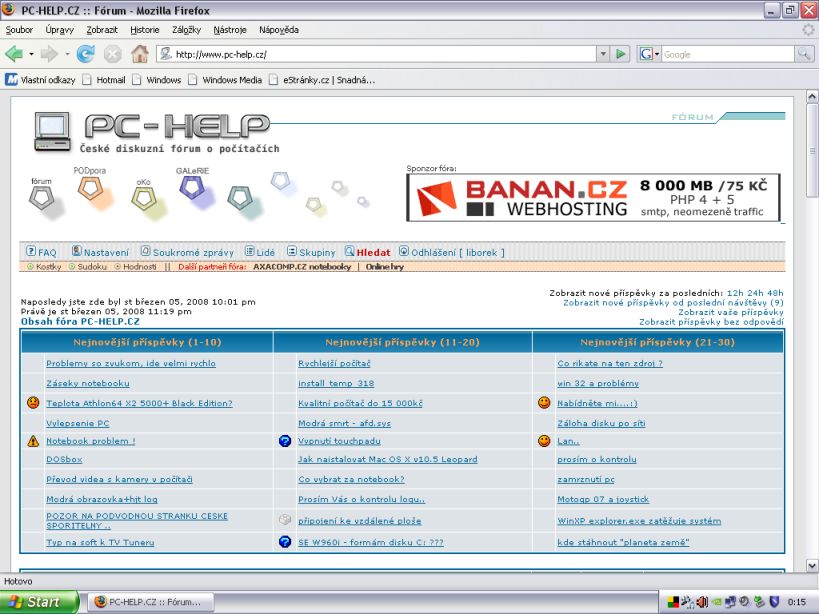Click the teal unlabeled pentagon icon
Screen dimensions: 819x614
(x=240, y=197)
